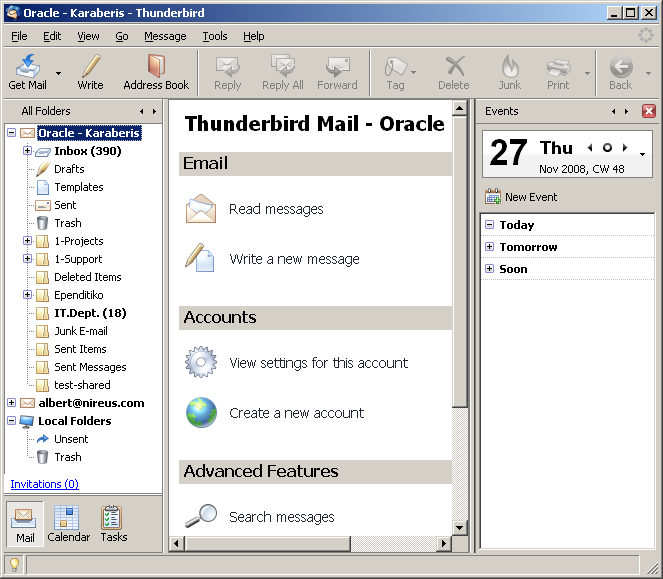Expand the albert@nireus.com account
Viewport: 663px width, 579px height.
[12, 403]
